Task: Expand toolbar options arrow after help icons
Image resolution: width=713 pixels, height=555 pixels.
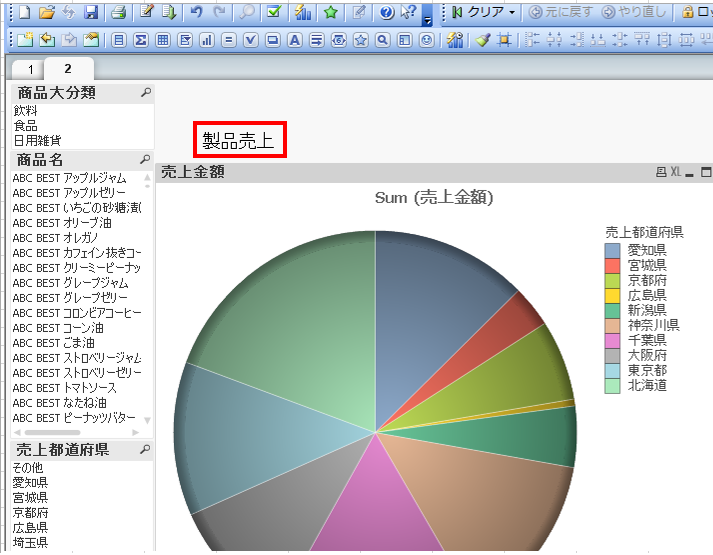Action: (427, 20)
